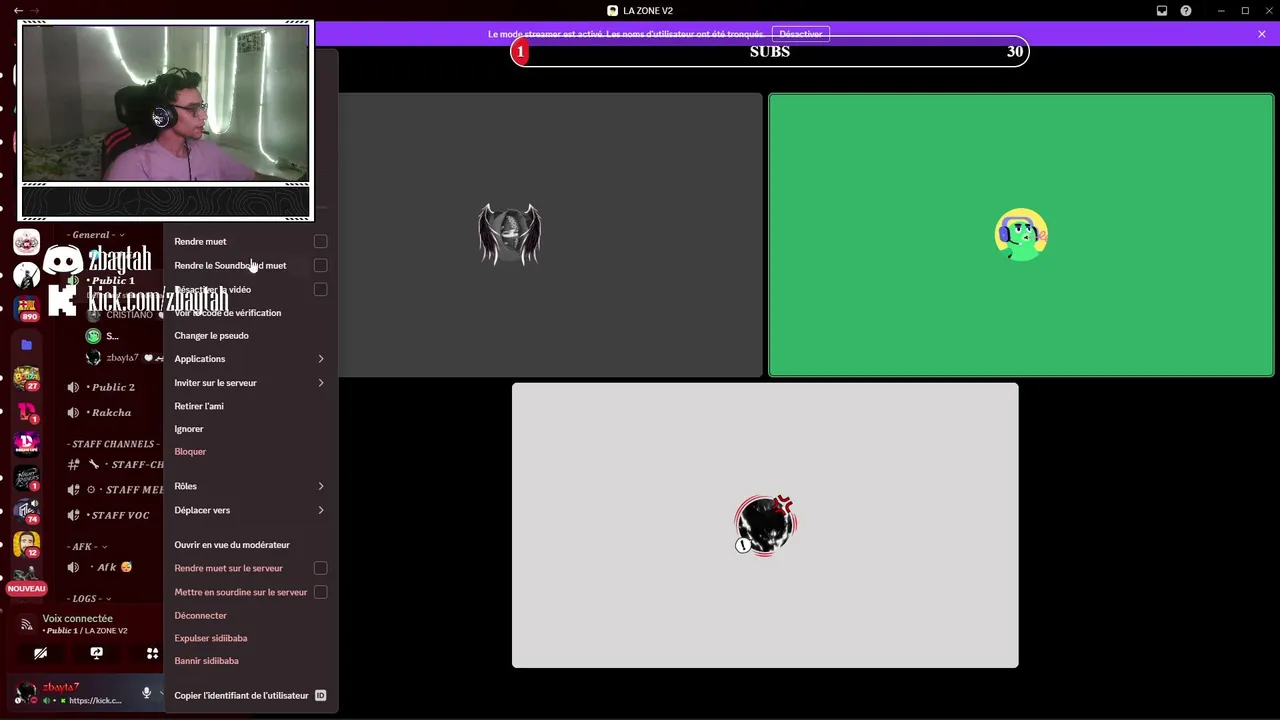Expand the Déplacer vers submenu arrow
The height and width of the screenshot is (720, 1280).
point(321,510)
